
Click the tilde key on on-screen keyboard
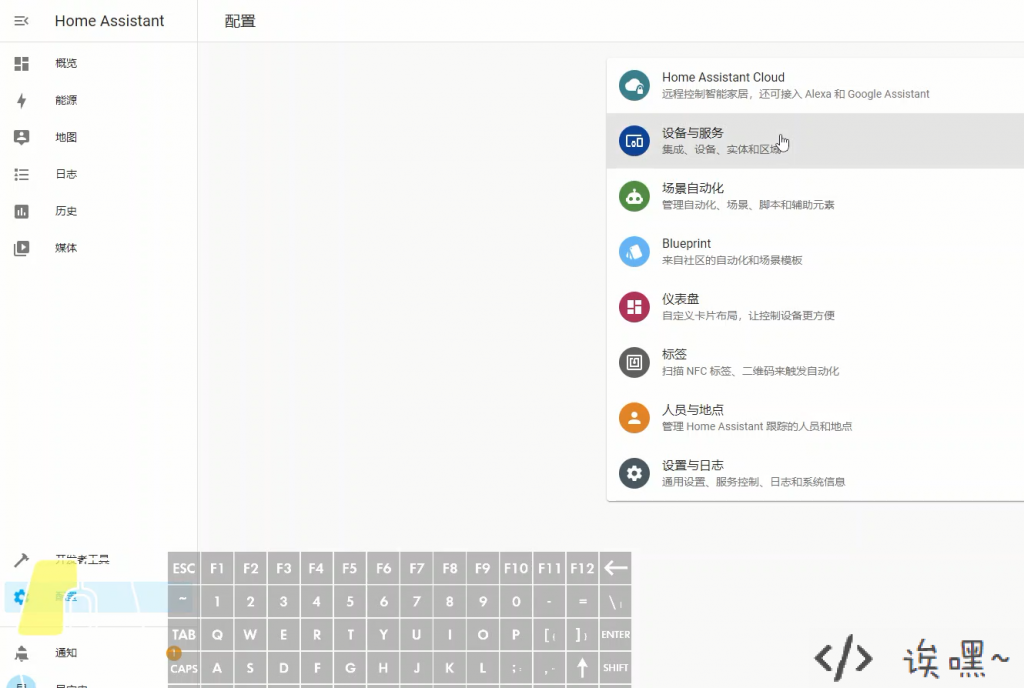184,601
